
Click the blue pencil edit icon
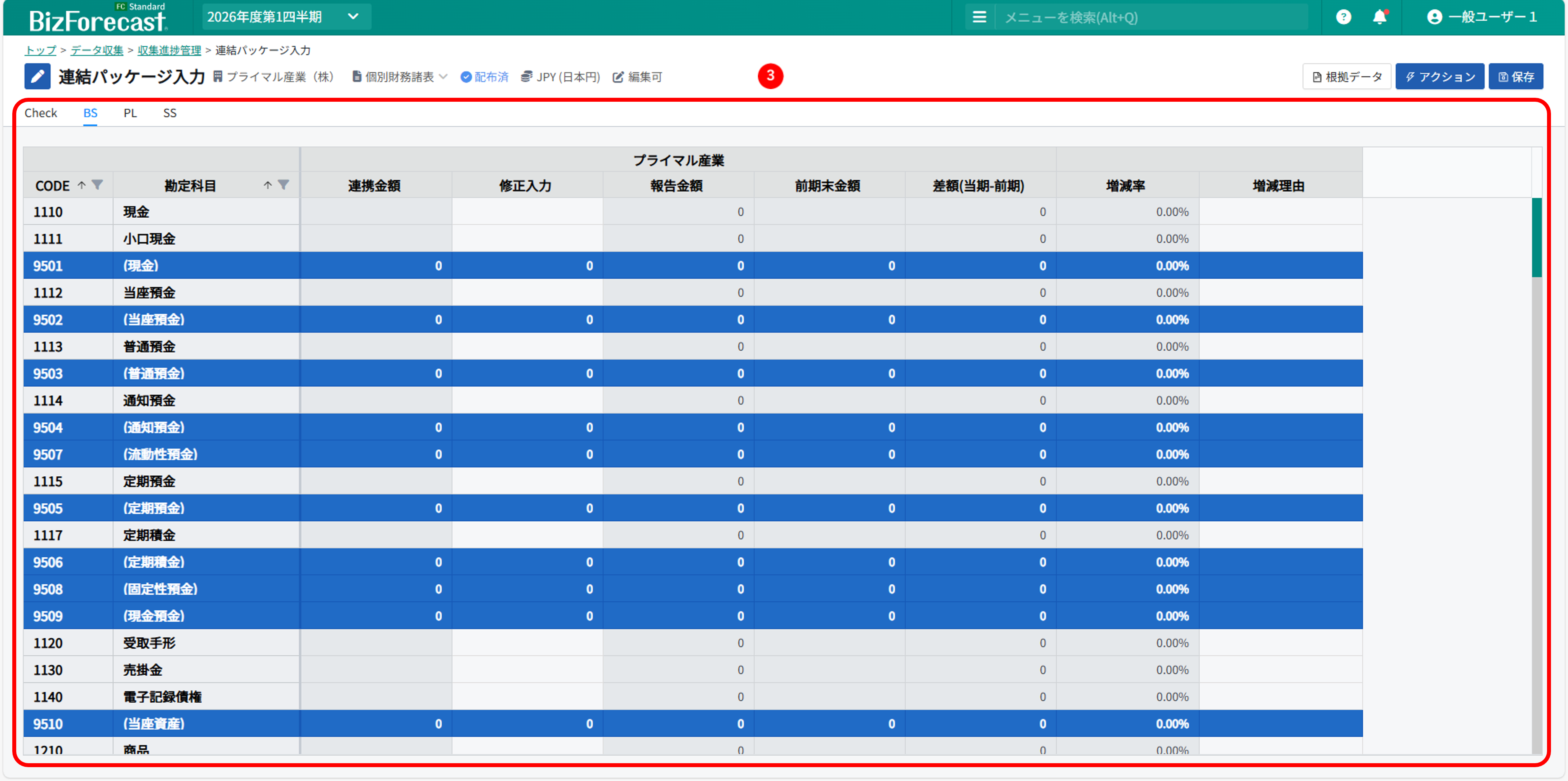pos(37,77)
